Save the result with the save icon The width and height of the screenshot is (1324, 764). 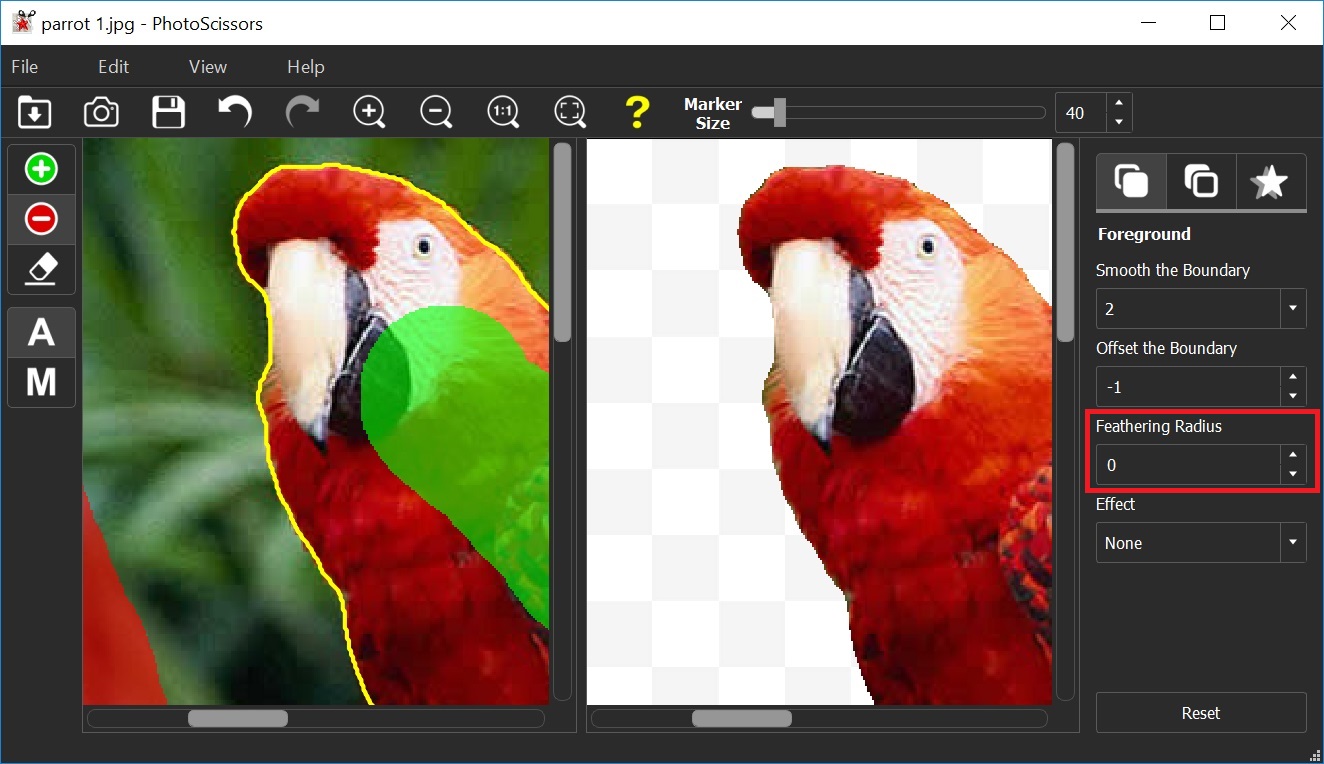(168, 112)
